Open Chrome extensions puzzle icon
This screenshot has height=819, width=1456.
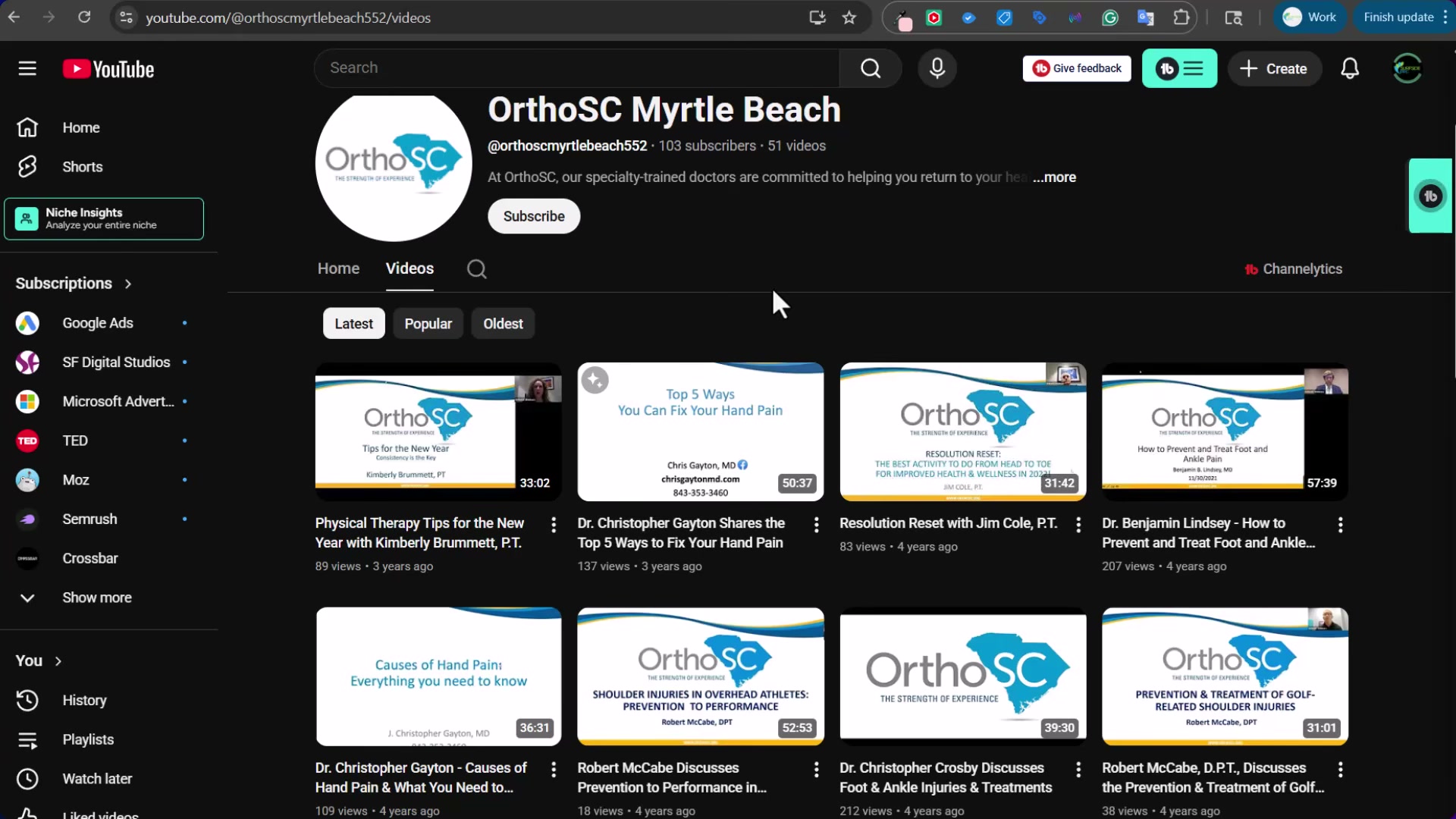(1181, 17)
